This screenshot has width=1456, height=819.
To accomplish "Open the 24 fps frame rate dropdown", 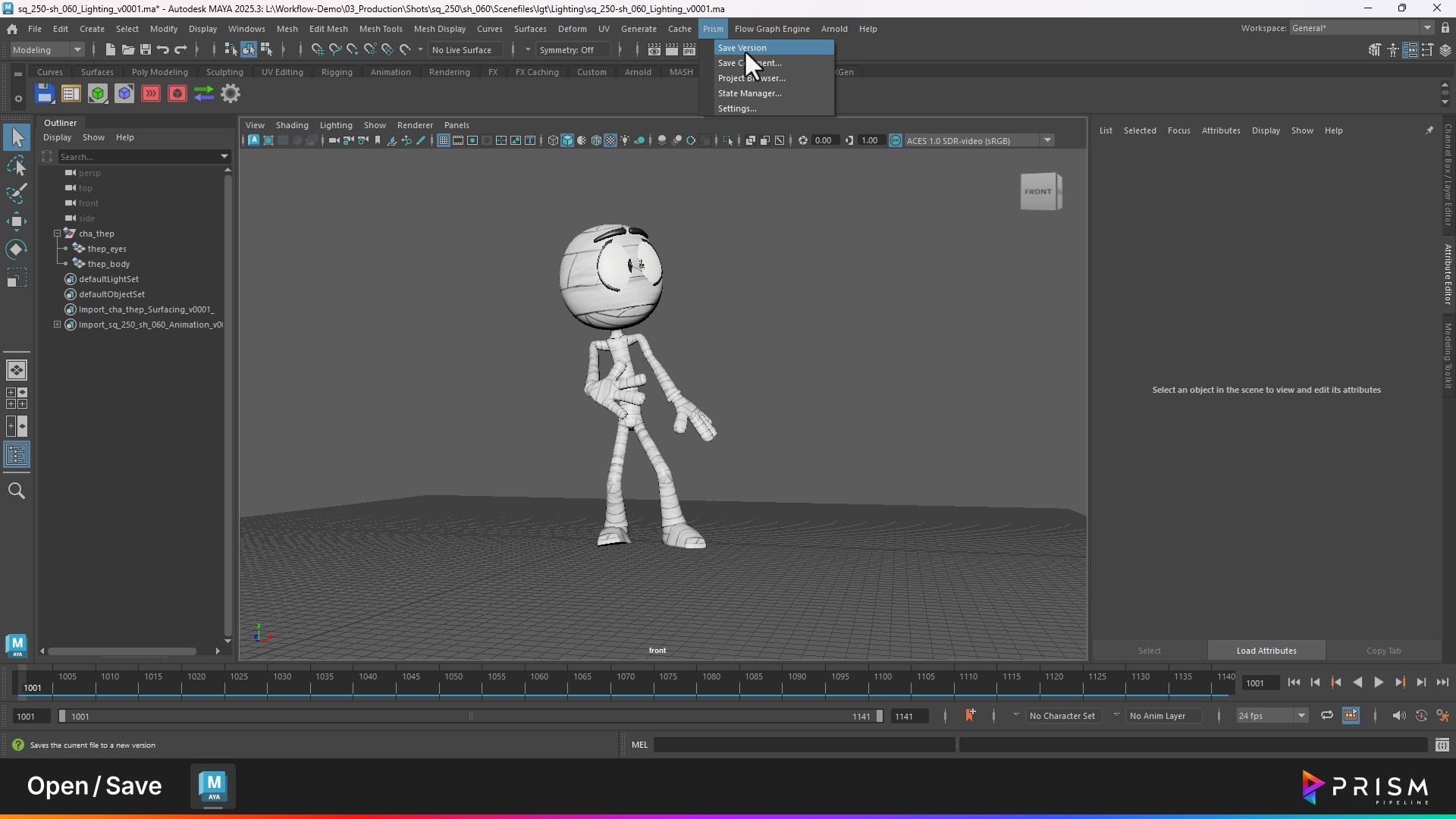I will coord(1272,716).
